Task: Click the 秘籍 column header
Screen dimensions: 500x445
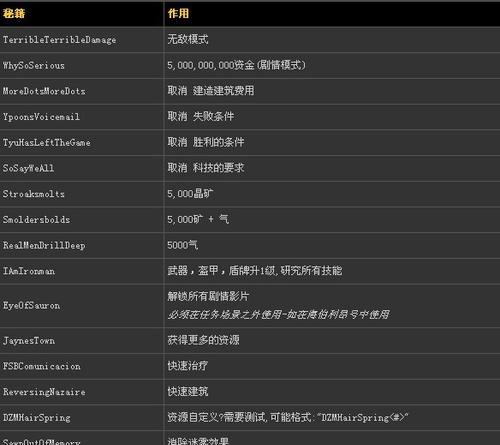Action: tap(14, 14)
